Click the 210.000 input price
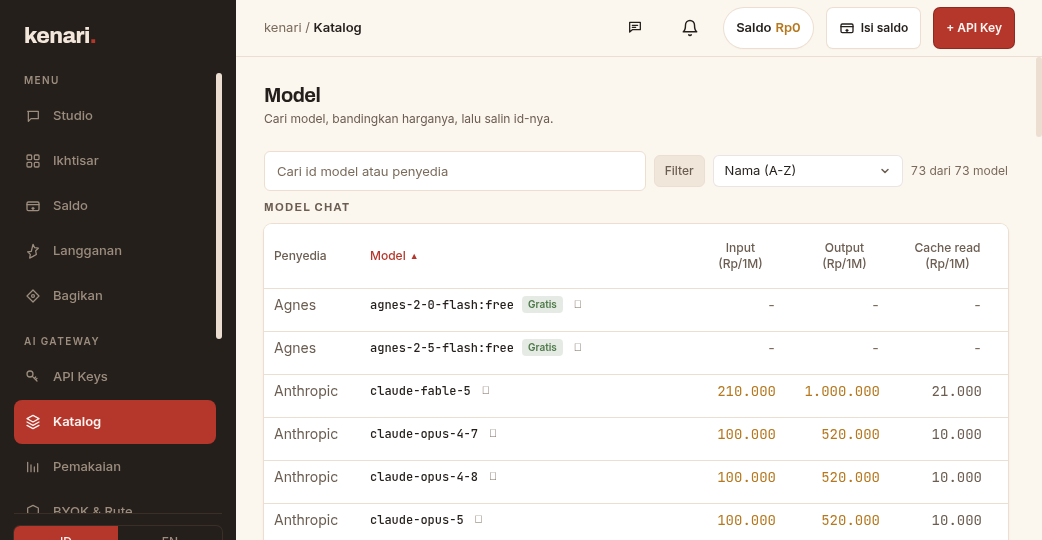Screen dimensions: 1042x540 [746, 391]
